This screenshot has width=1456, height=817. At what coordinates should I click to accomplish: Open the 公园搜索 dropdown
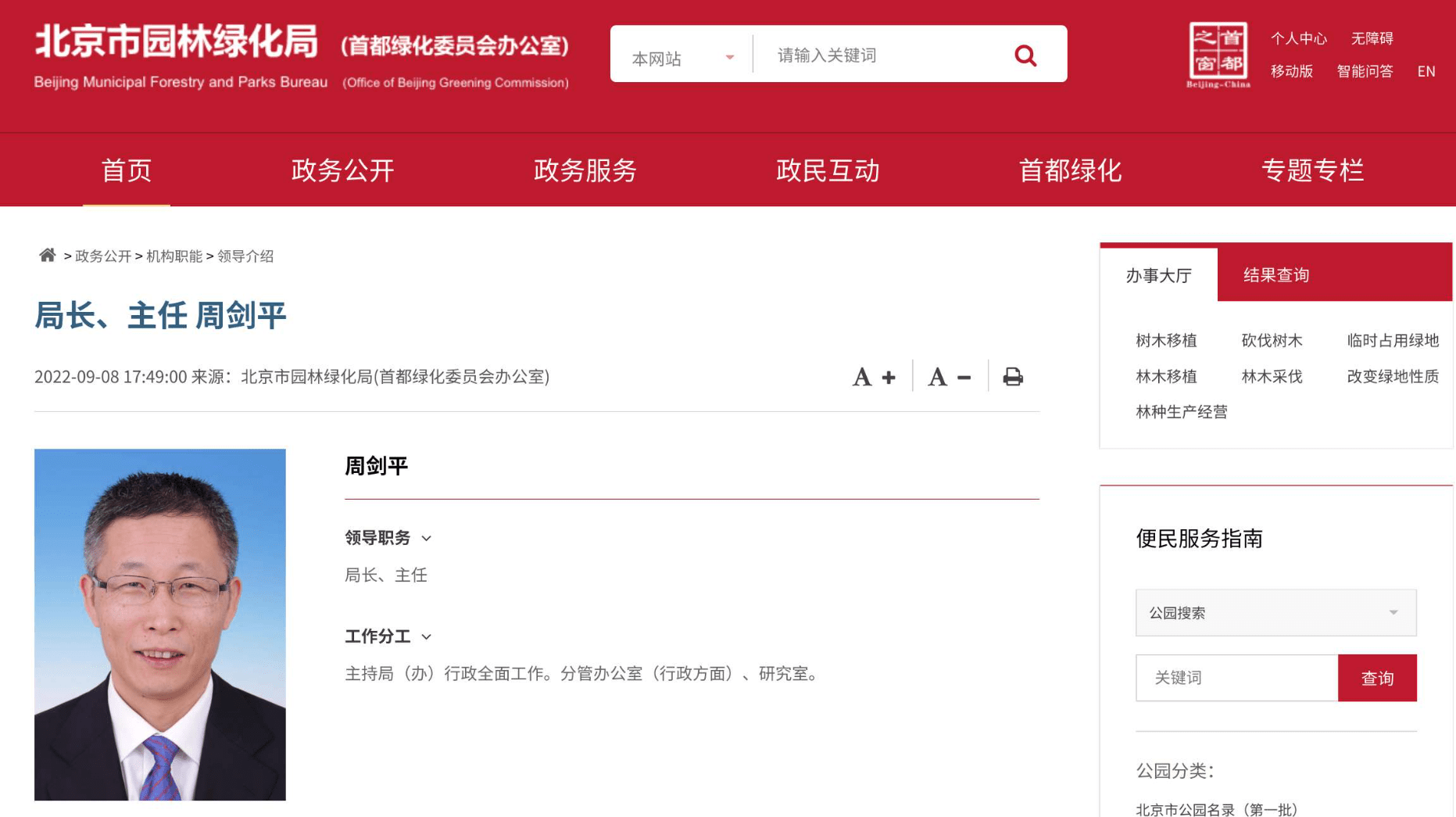click(1275, 612)
